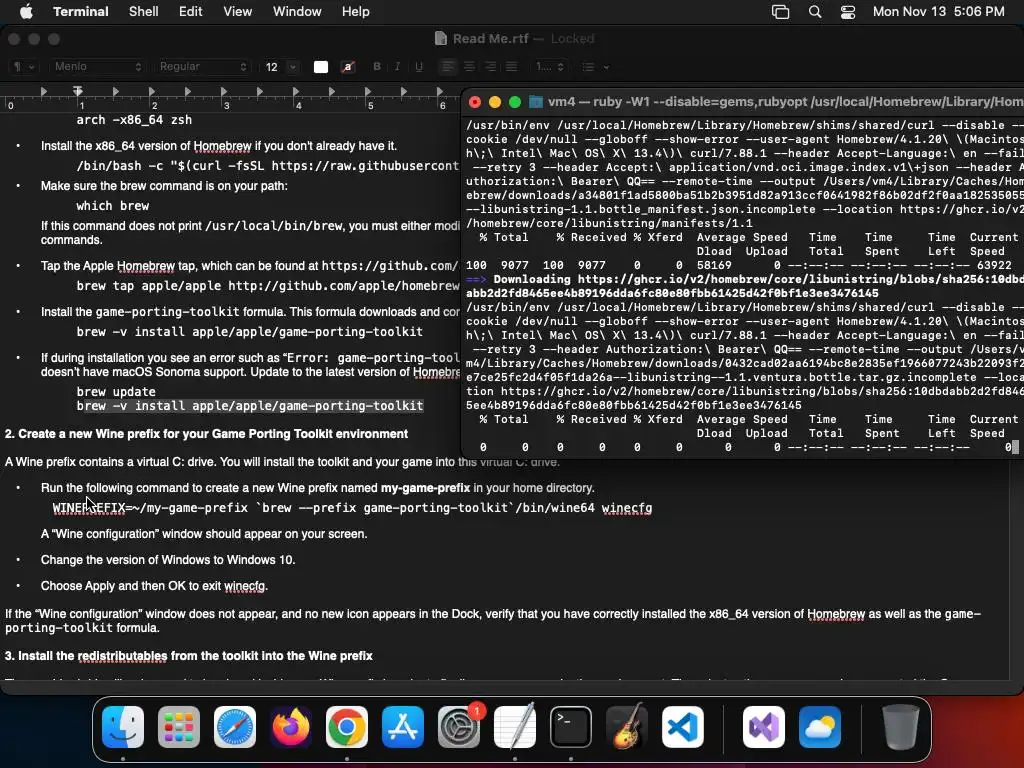Switch to TextEdit in the Dock

point(515,727)
